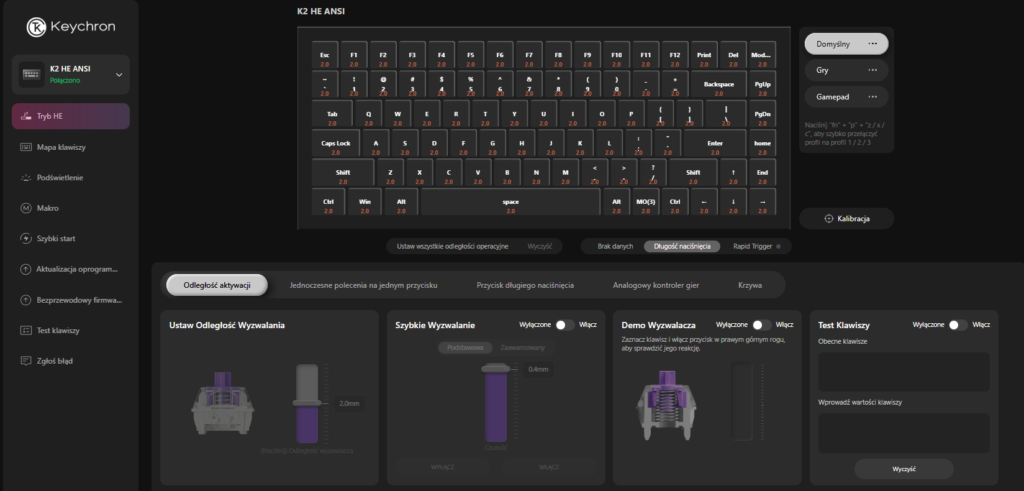Click the Wyczyść button in Test Klawiszy
Image resolution: width=1024 pixels, height=491 pixels.
coord(904,469)
